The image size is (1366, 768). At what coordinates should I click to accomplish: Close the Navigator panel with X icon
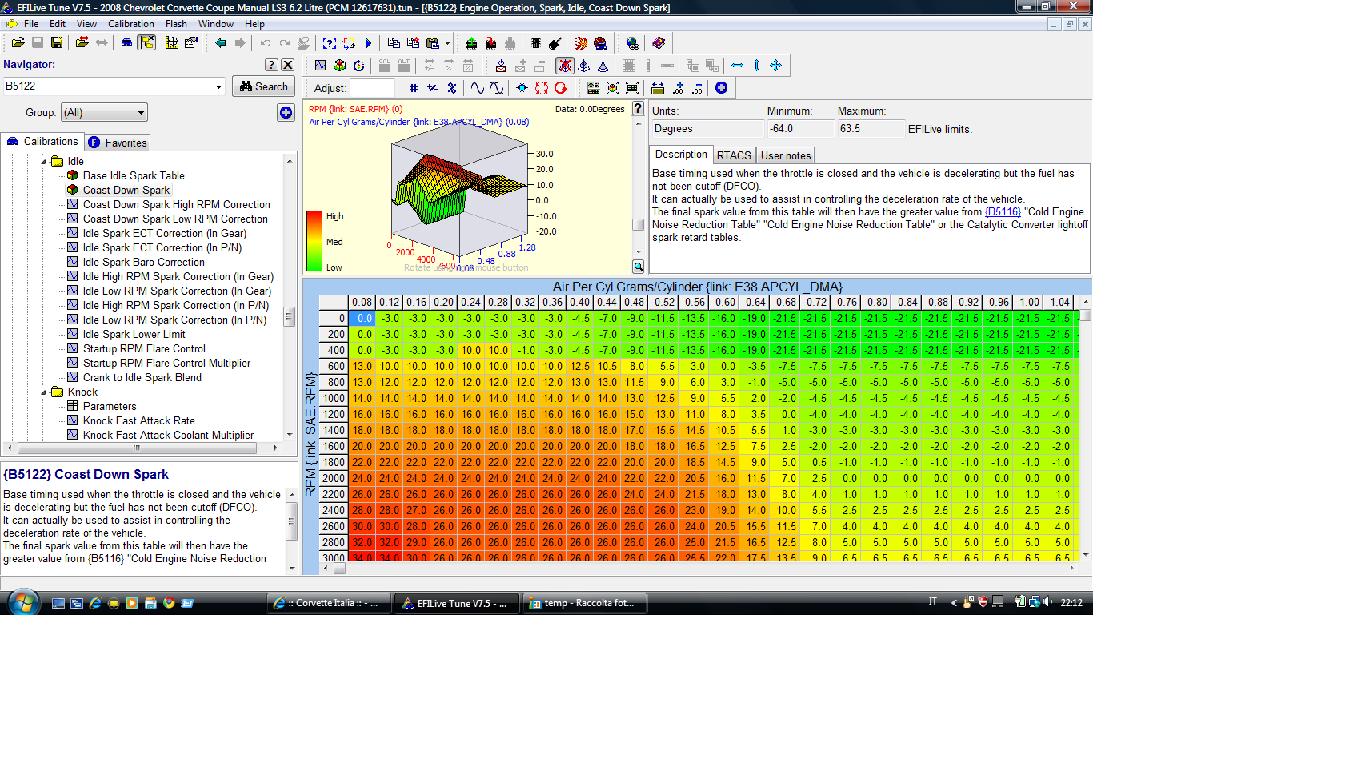point(288,65)
